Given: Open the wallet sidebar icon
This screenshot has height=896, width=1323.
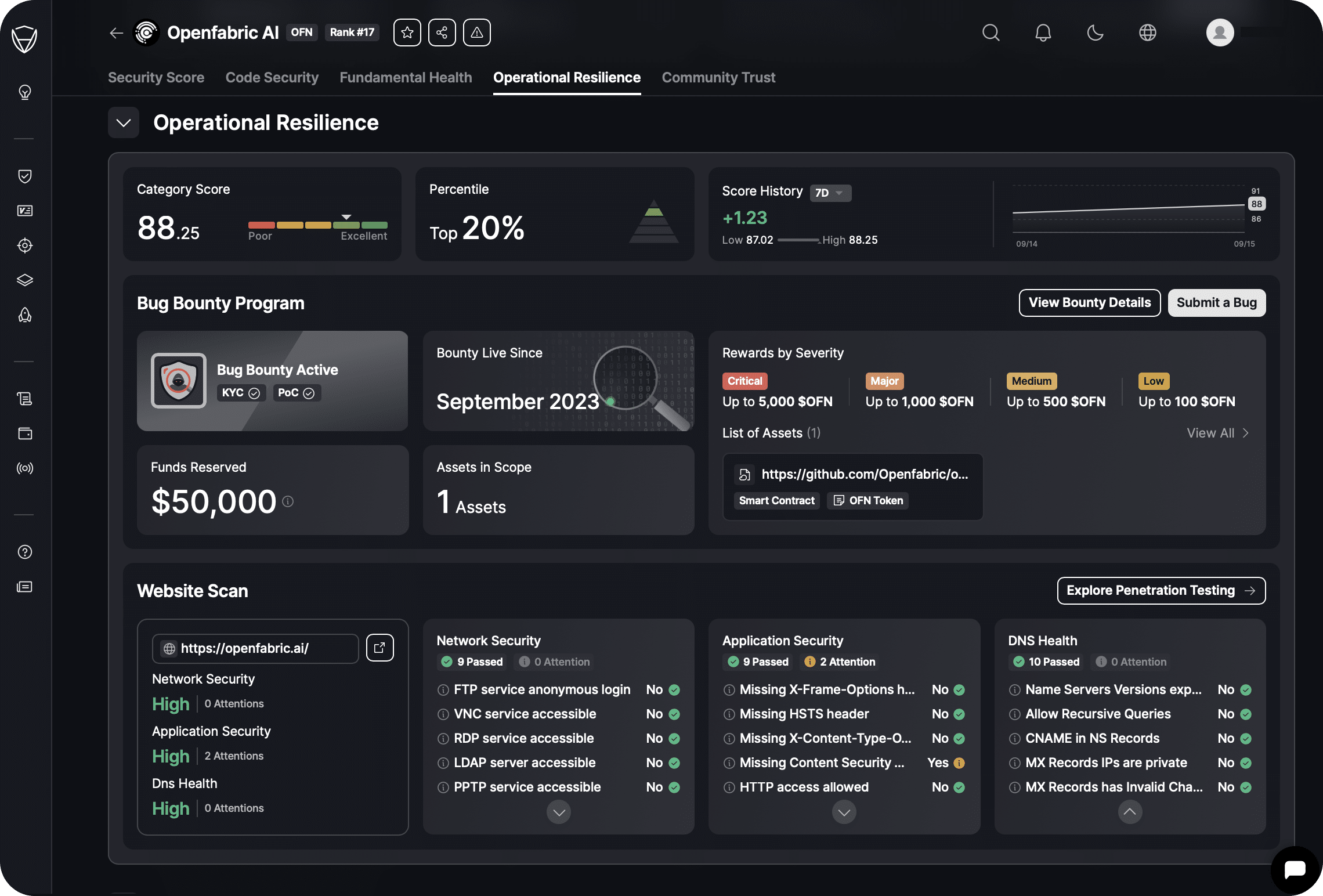Looking at the screenshot, I should pyautogui.click(x=25, y=433).
